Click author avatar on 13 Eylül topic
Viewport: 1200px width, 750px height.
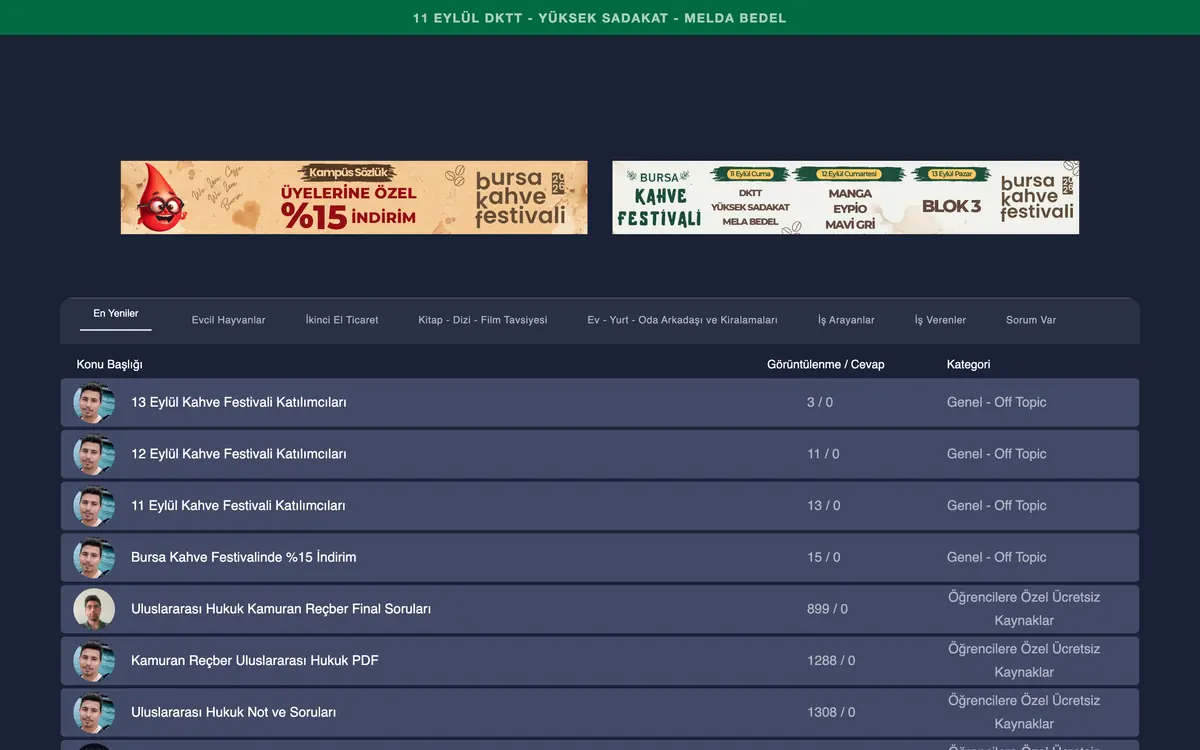click(x=94, y=403)
